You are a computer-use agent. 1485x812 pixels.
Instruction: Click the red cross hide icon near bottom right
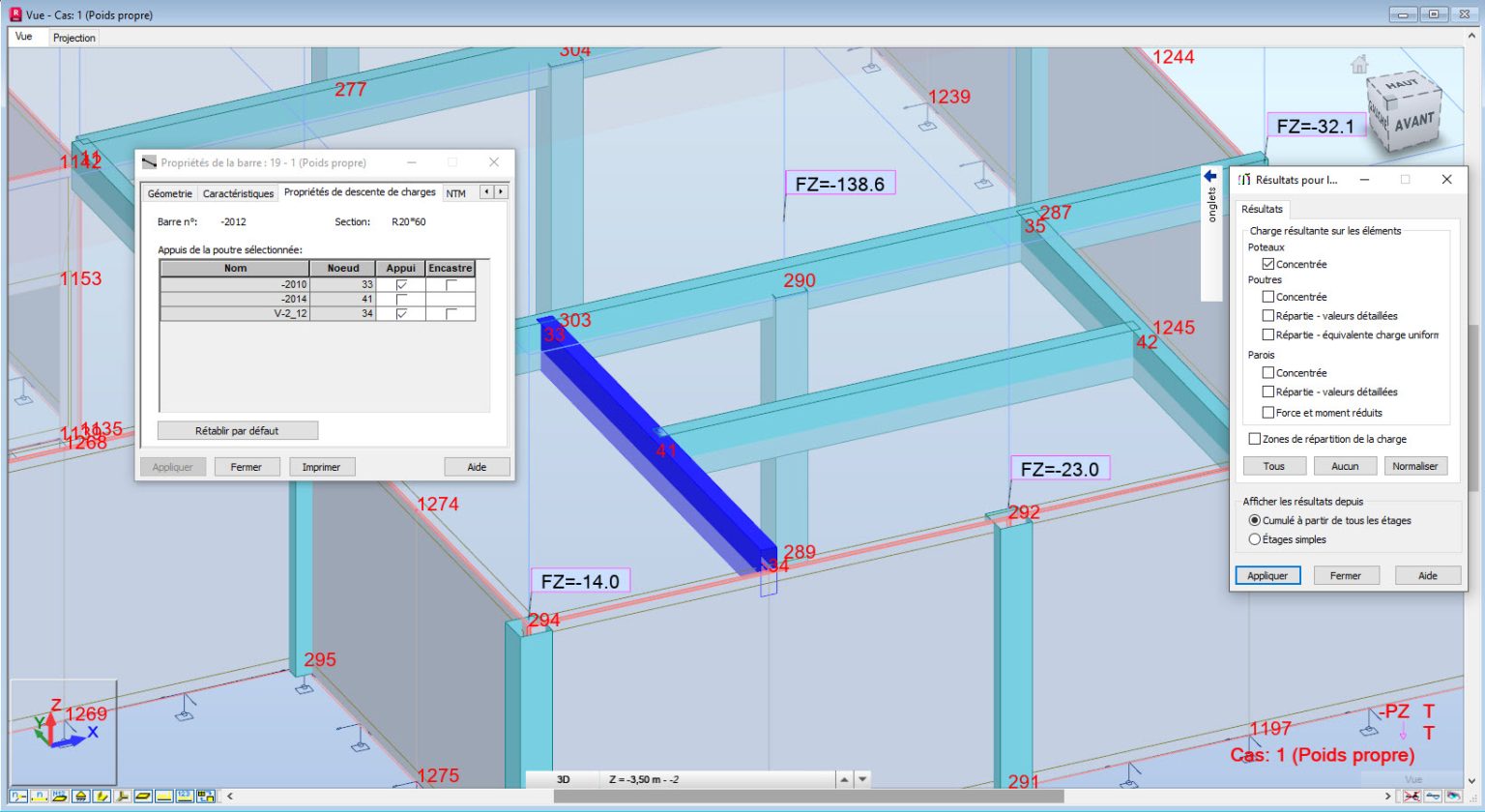[x=1412, y=796]
